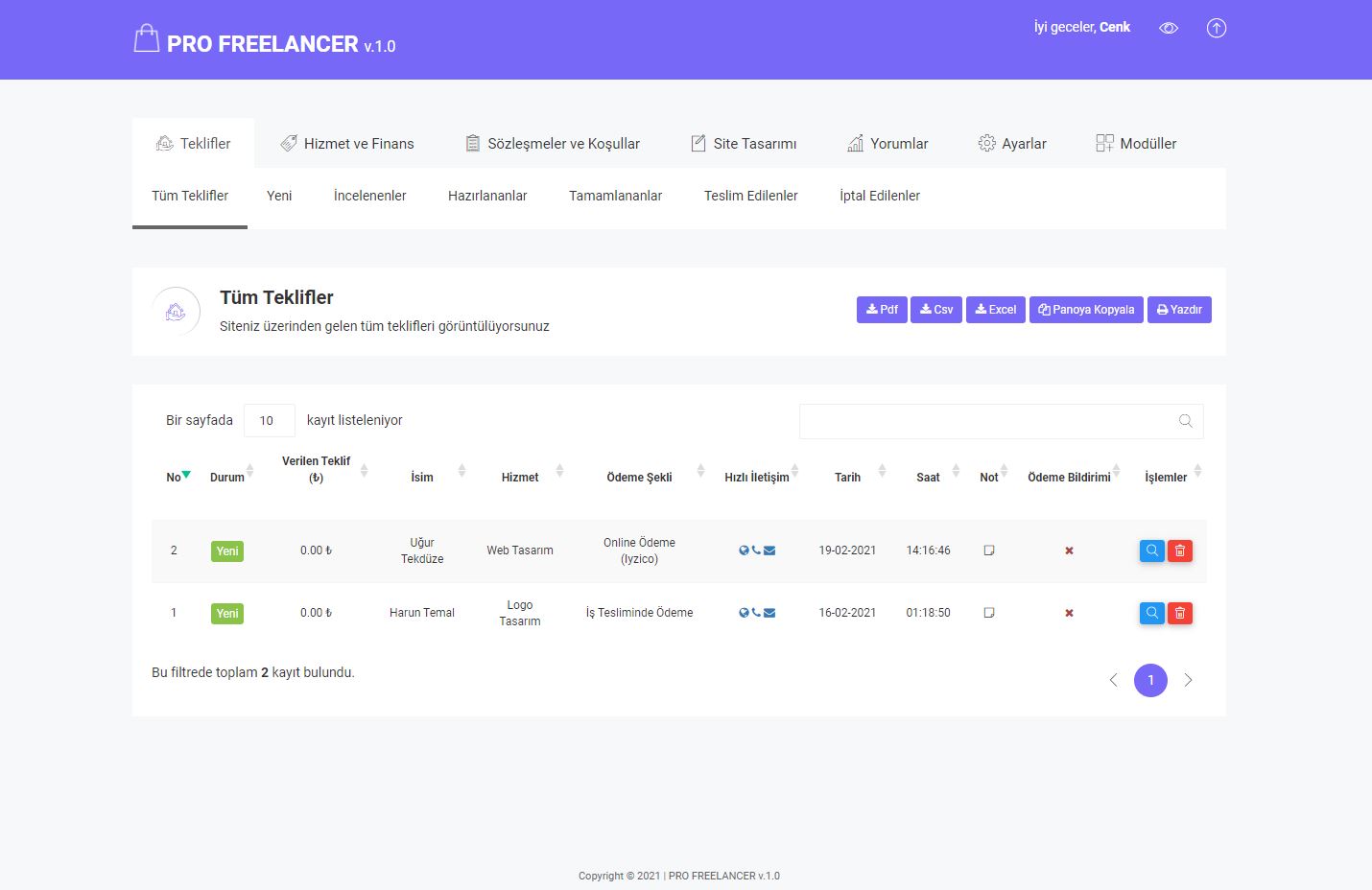
Task: Click envelope icon in Harun Temal row
Action: 769,613
